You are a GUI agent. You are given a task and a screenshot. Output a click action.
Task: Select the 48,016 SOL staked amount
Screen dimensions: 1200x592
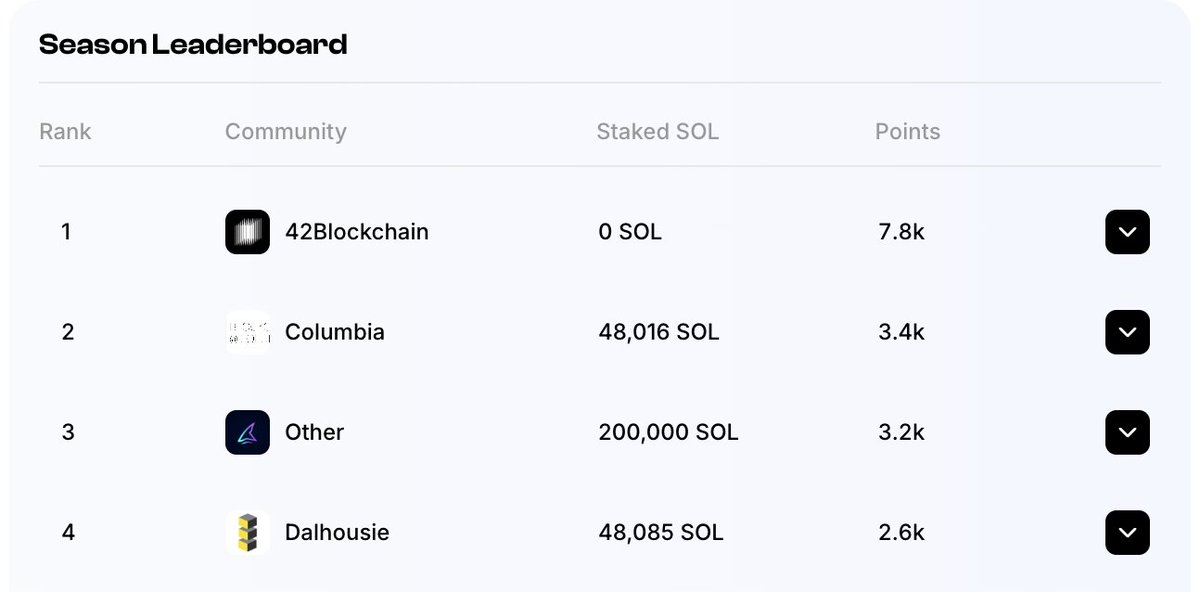pos(658,332)
